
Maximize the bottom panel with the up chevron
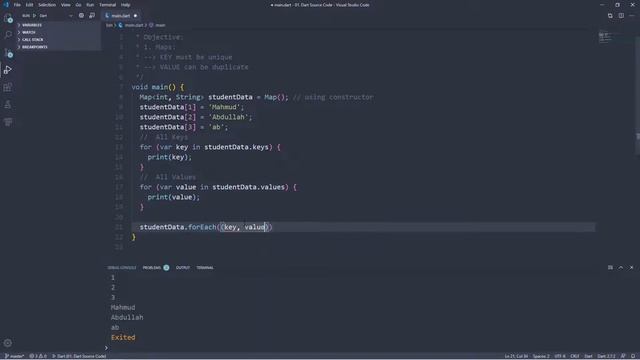tap(621, 267)
